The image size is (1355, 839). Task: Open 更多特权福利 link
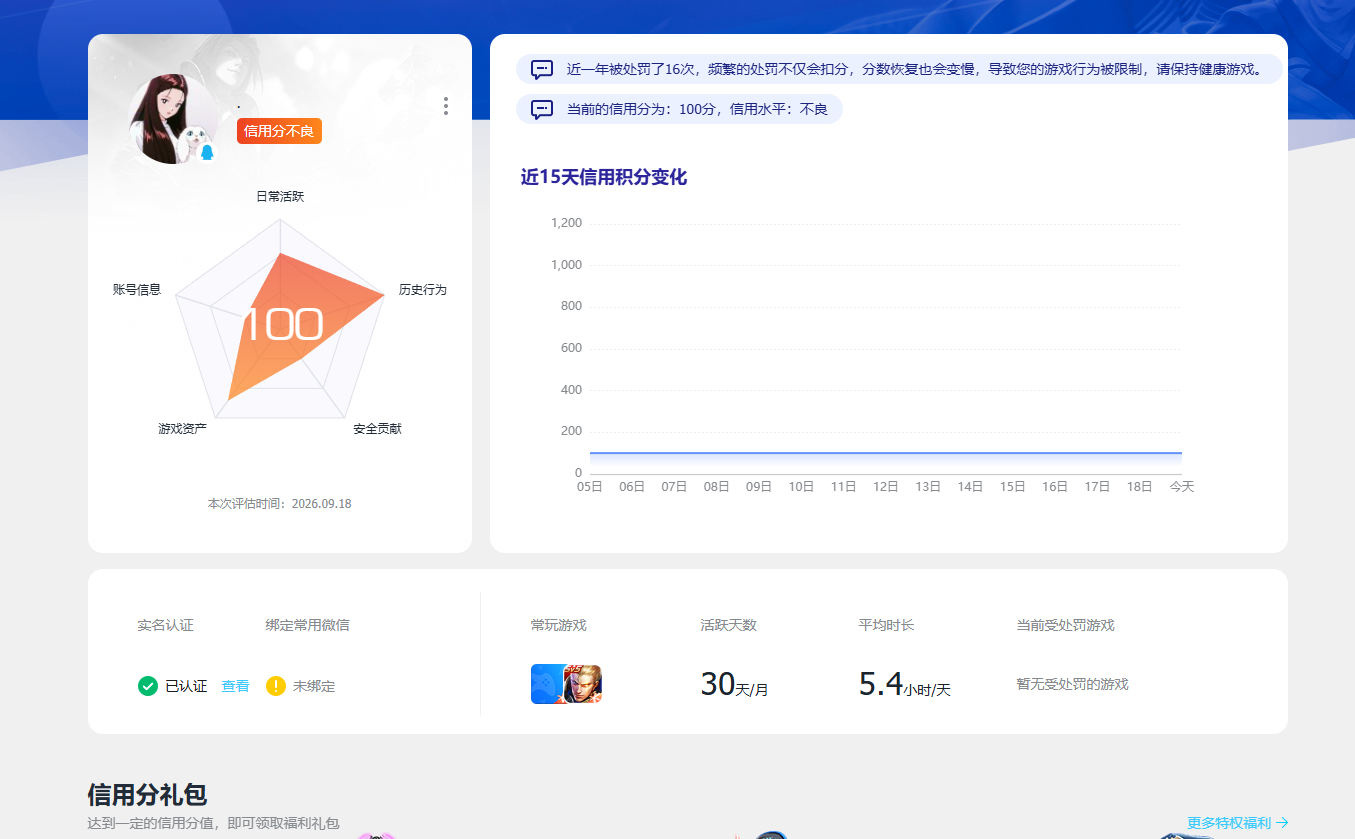[x=1237, y=823]
